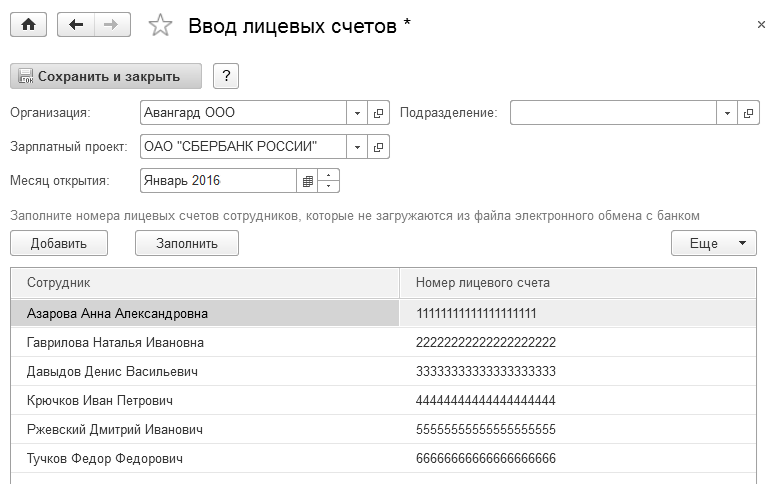The width and height of the screenshot is (767, 484).
Task: Go back with the left arrow
Action: [x=76, y=26]
